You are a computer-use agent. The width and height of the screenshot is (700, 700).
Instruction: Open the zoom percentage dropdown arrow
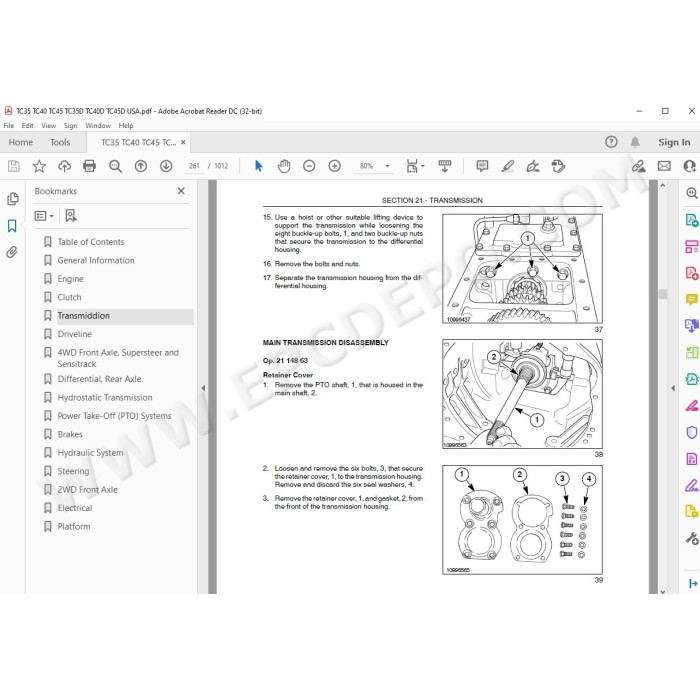tap(388, 166)
